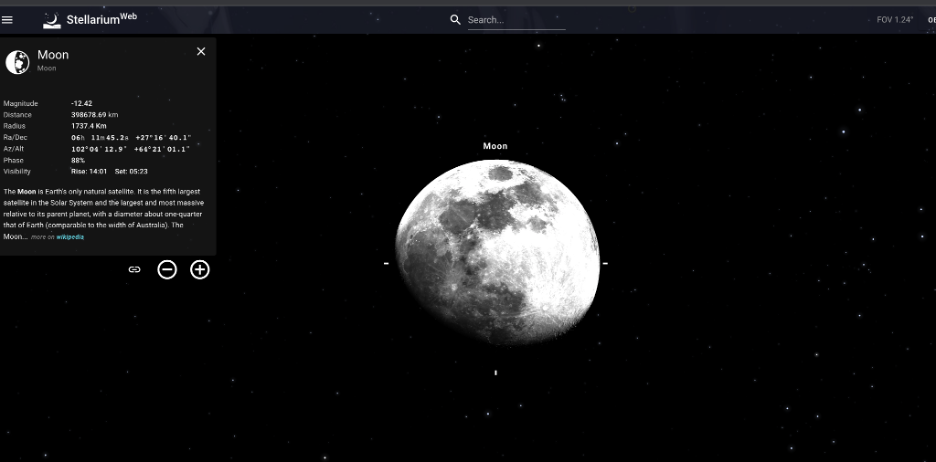The image size is (936, 462).
Task: Click the Moon title in info panel
Action: [53, 55]
